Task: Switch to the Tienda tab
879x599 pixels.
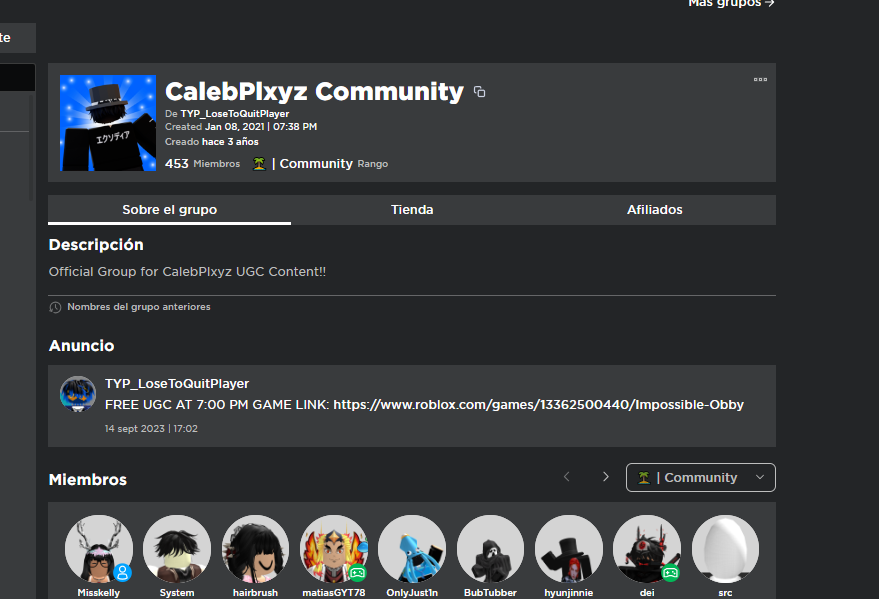Action: click(x=412, y=210)
